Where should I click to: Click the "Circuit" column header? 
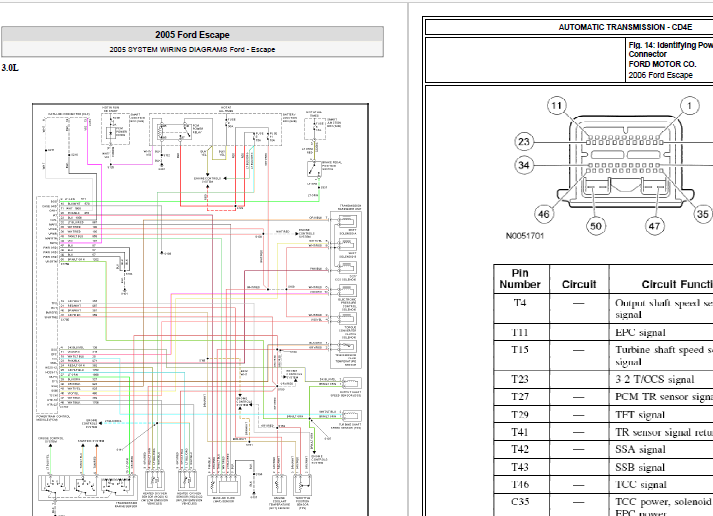click(x=579, y=279)
